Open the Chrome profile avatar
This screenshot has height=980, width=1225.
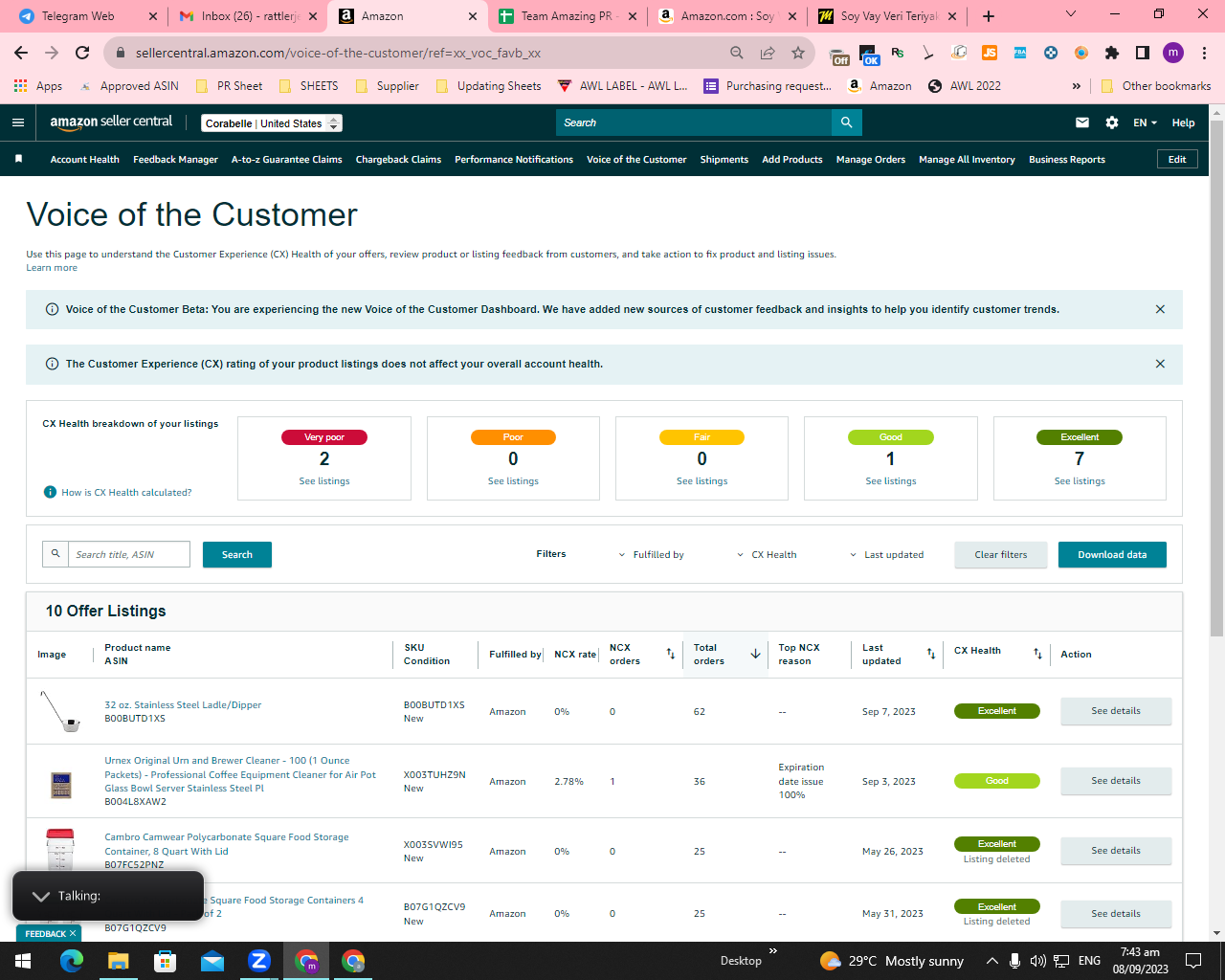click(x=1173, y=53)
